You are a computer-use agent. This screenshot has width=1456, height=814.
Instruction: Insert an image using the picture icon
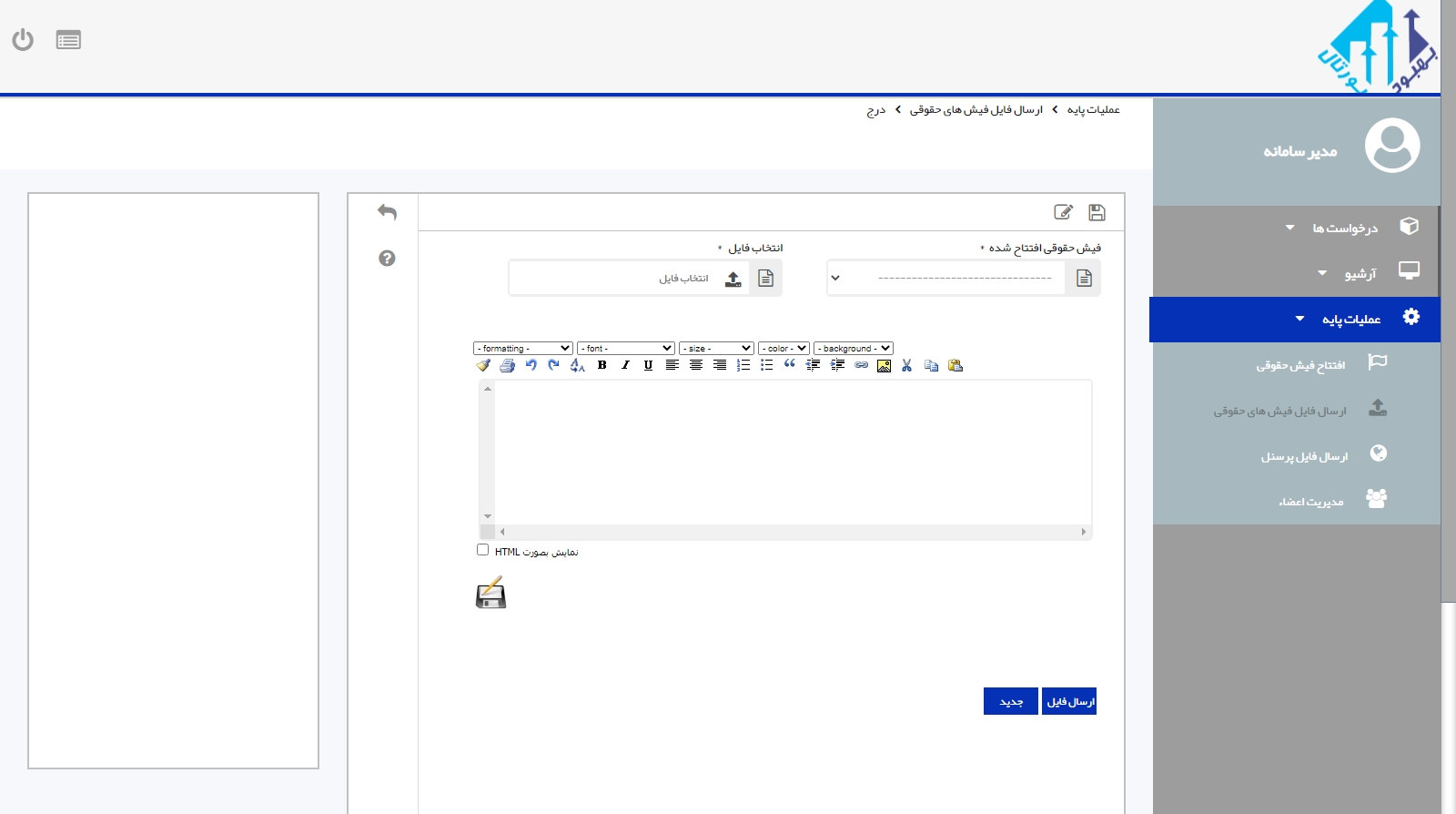pos(884,365)
